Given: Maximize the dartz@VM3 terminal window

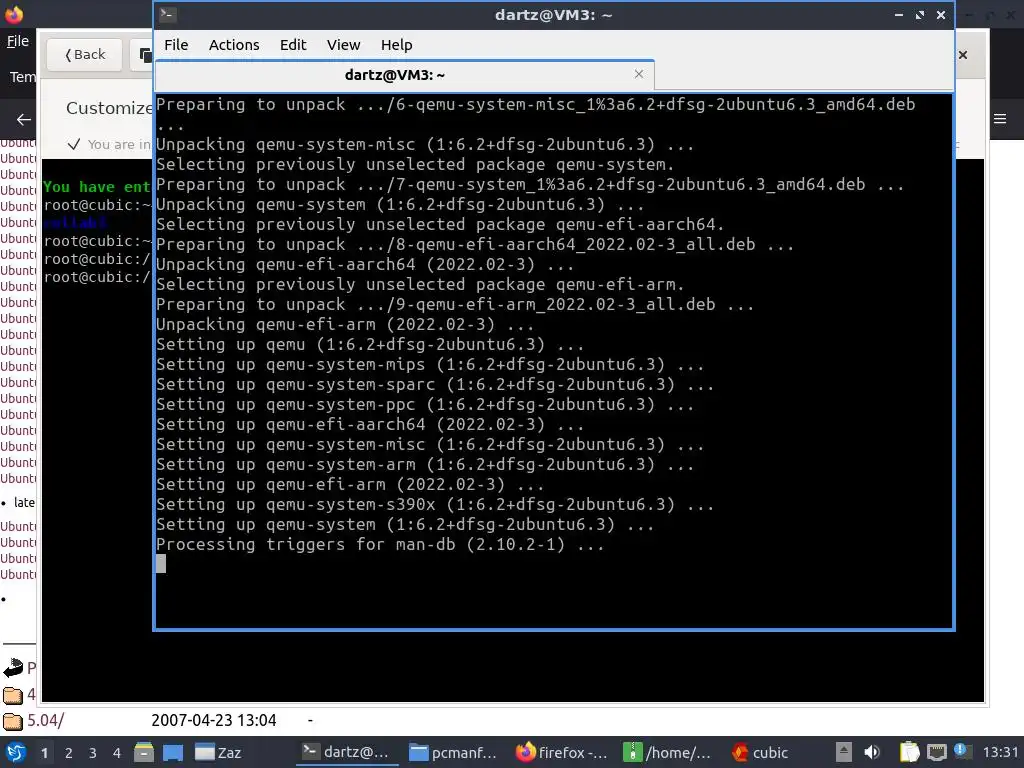Looking at the screenshot, I should pos(920,14).
